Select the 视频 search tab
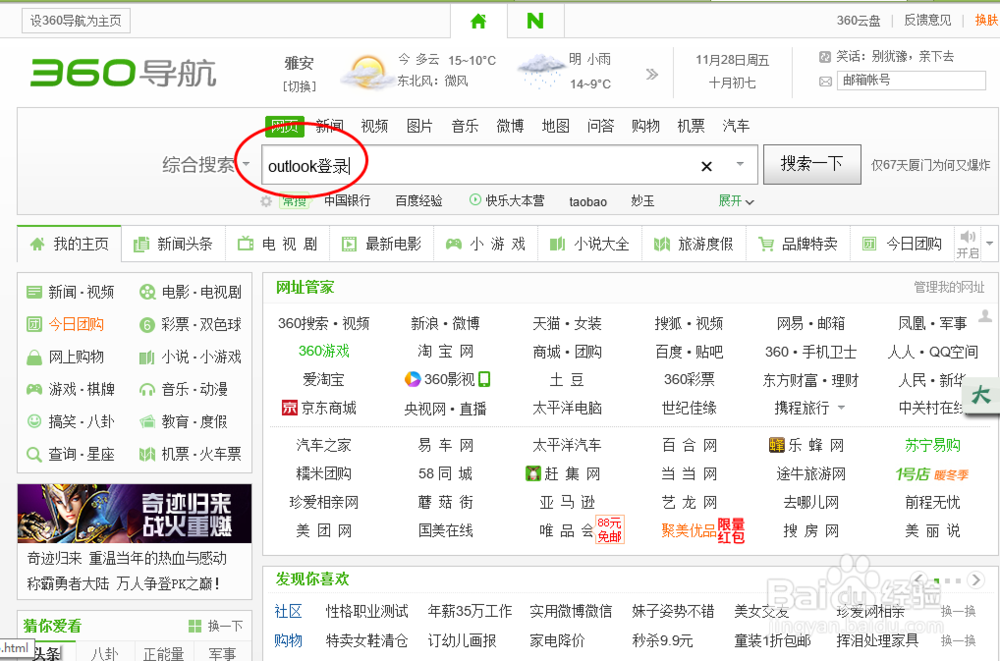The height and width of the screenshot is (661, 1000). [x=374, y=126]
